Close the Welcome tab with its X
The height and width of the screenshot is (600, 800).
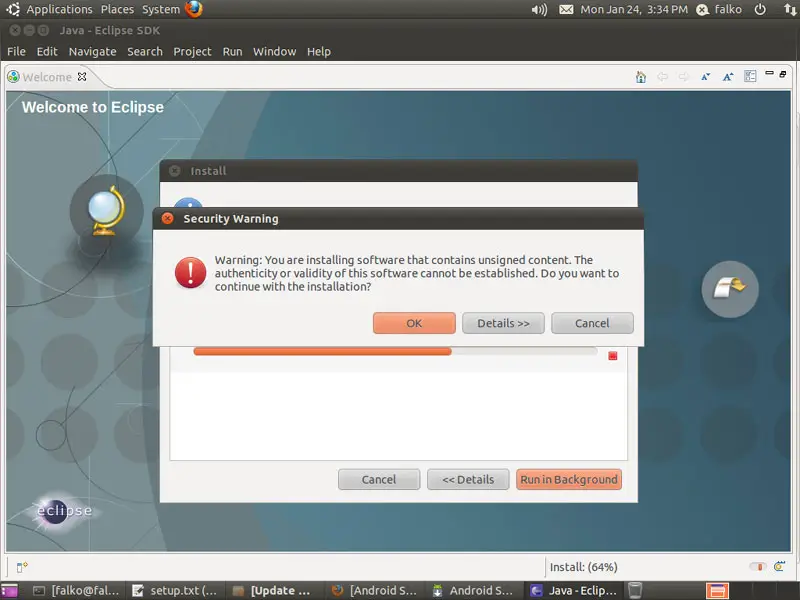tap(82, 77)
